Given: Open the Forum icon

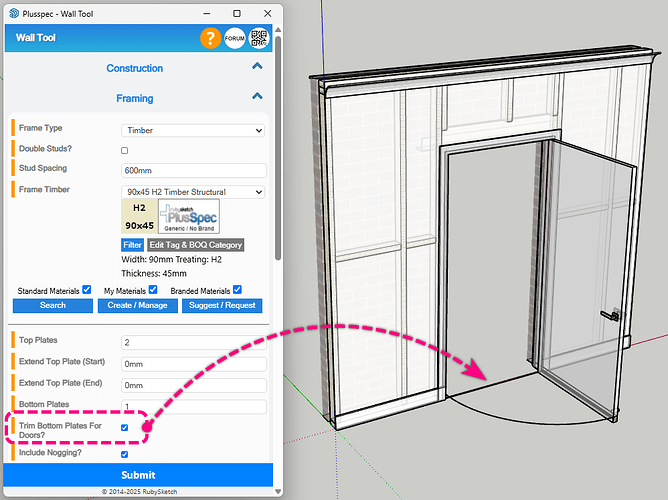Looking at the screenshot, I should pyautogui.click(x=235, y=38).
